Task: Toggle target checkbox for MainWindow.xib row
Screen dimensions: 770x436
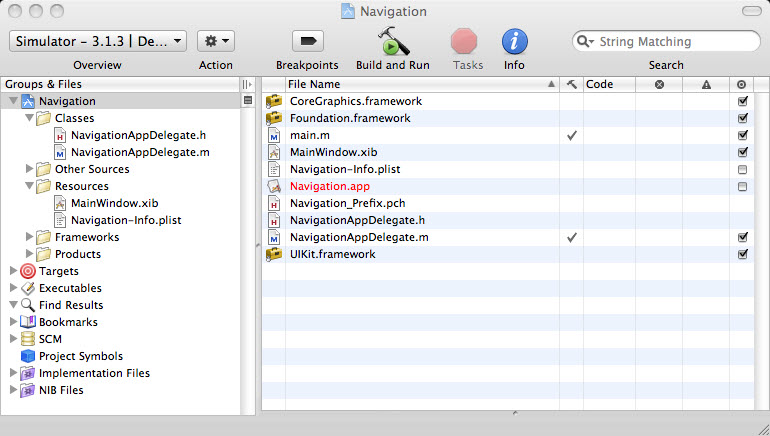Action: pyautogui.click(x=742, y=152)
